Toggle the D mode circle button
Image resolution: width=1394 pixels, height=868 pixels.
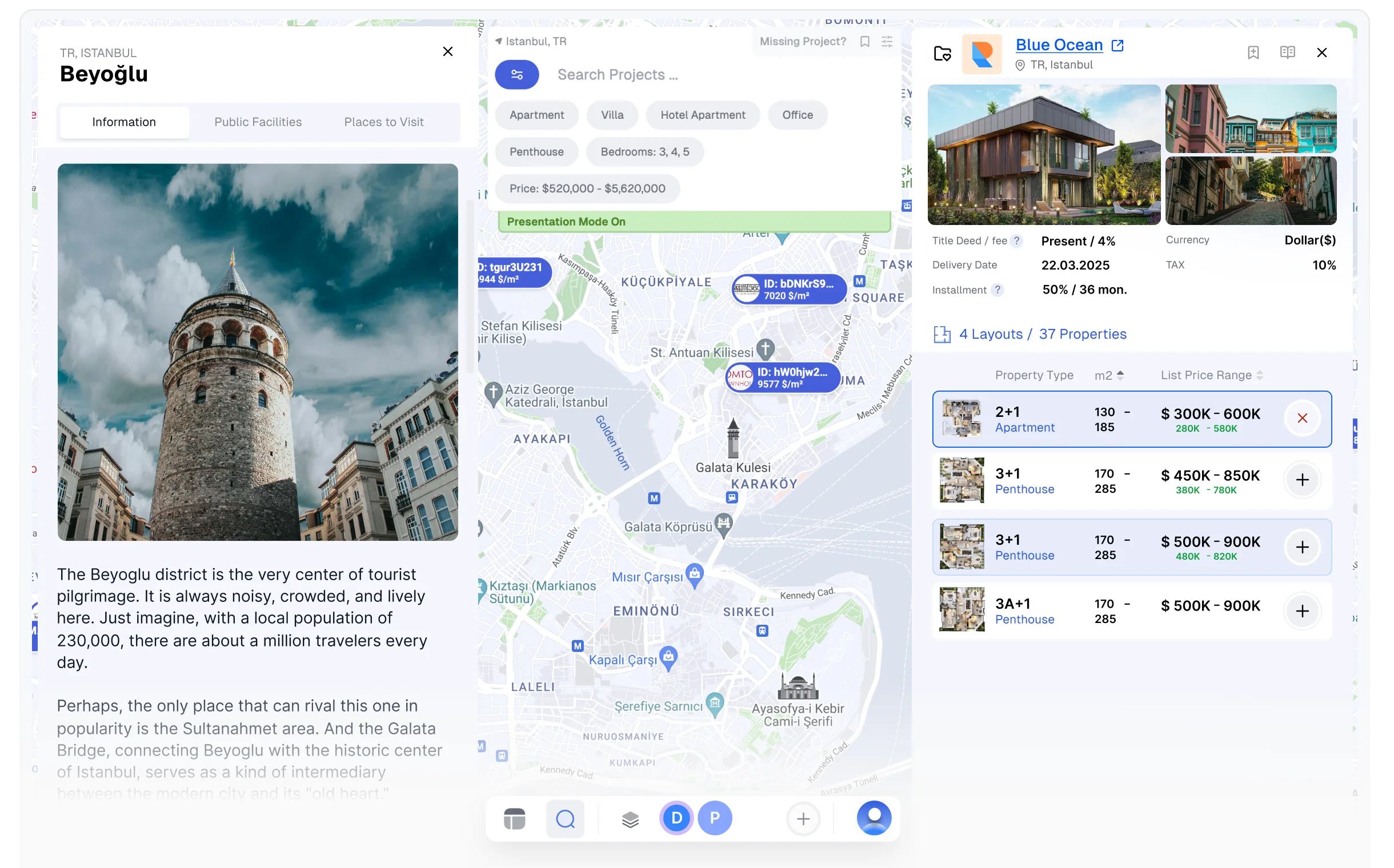pos(676,818)
